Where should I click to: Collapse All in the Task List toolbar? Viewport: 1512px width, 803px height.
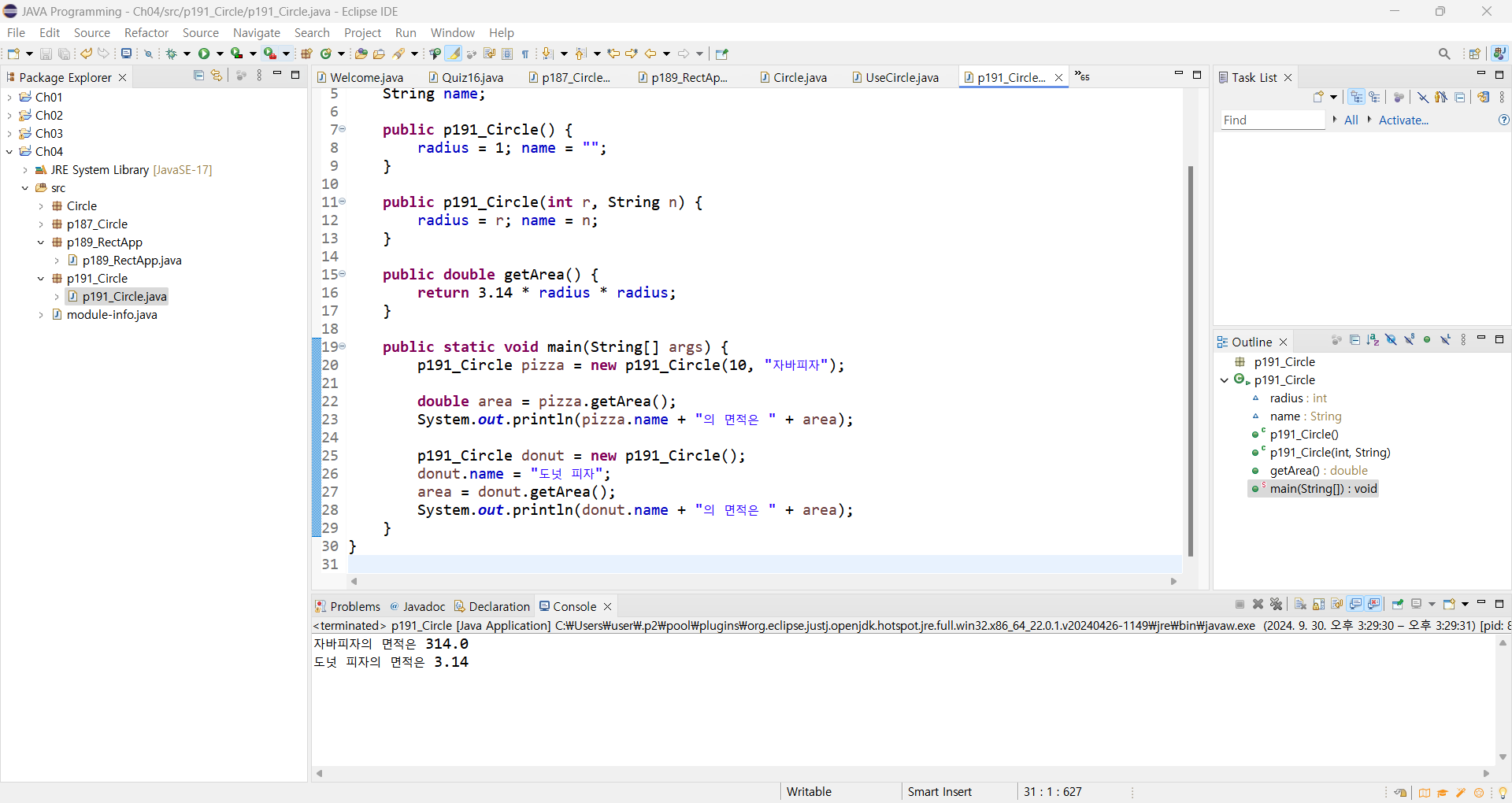click(x=1460, y=97)
